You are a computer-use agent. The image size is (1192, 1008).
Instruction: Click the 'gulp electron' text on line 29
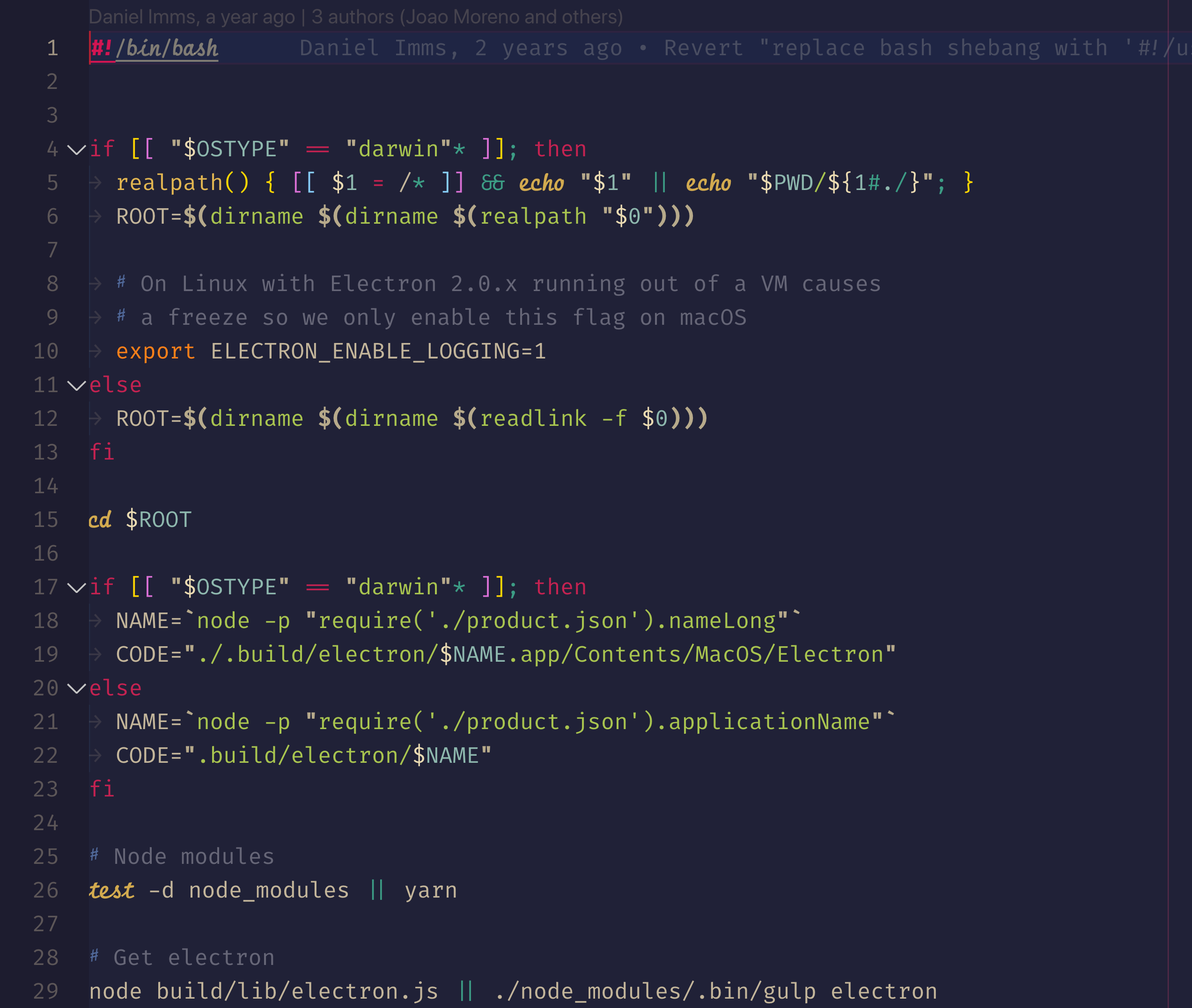850,992
